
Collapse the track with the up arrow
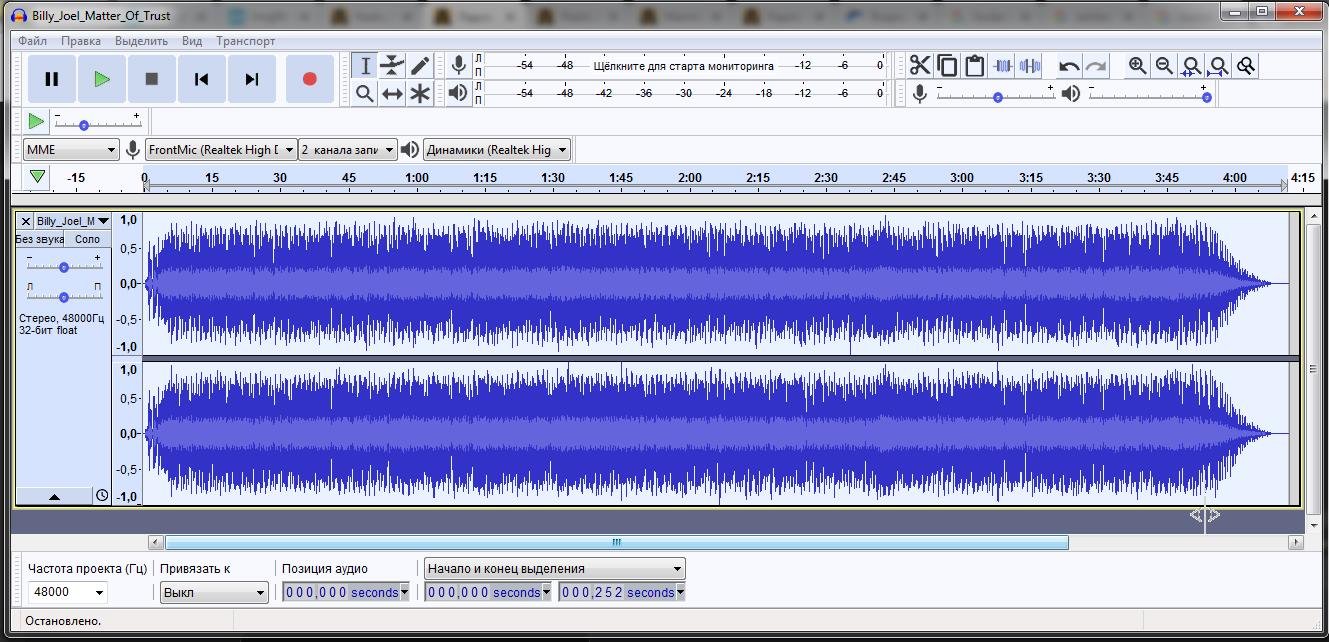(54, 496)
